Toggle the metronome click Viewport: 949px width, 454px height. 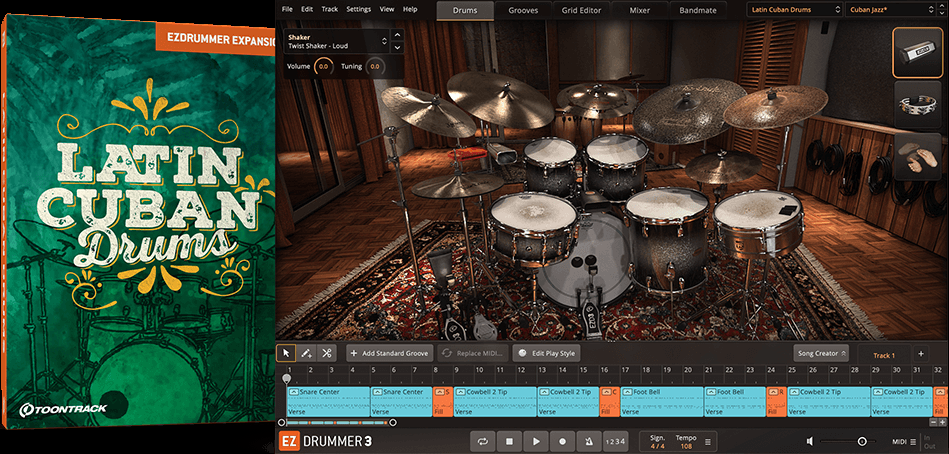coord(589,442)
